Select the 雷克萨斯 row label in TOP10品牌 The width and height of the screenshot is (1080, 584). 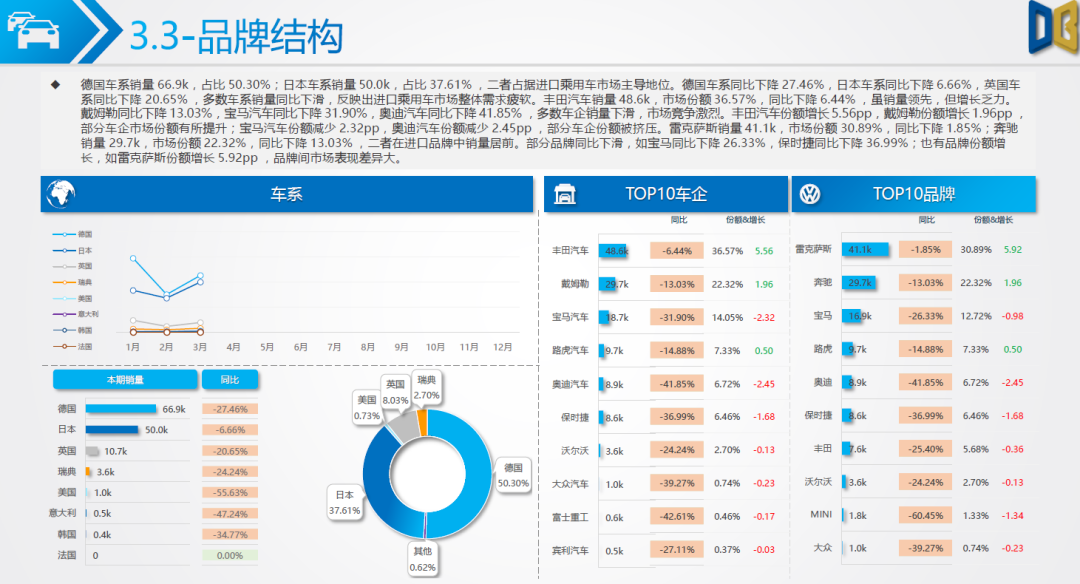click(813, 249)
